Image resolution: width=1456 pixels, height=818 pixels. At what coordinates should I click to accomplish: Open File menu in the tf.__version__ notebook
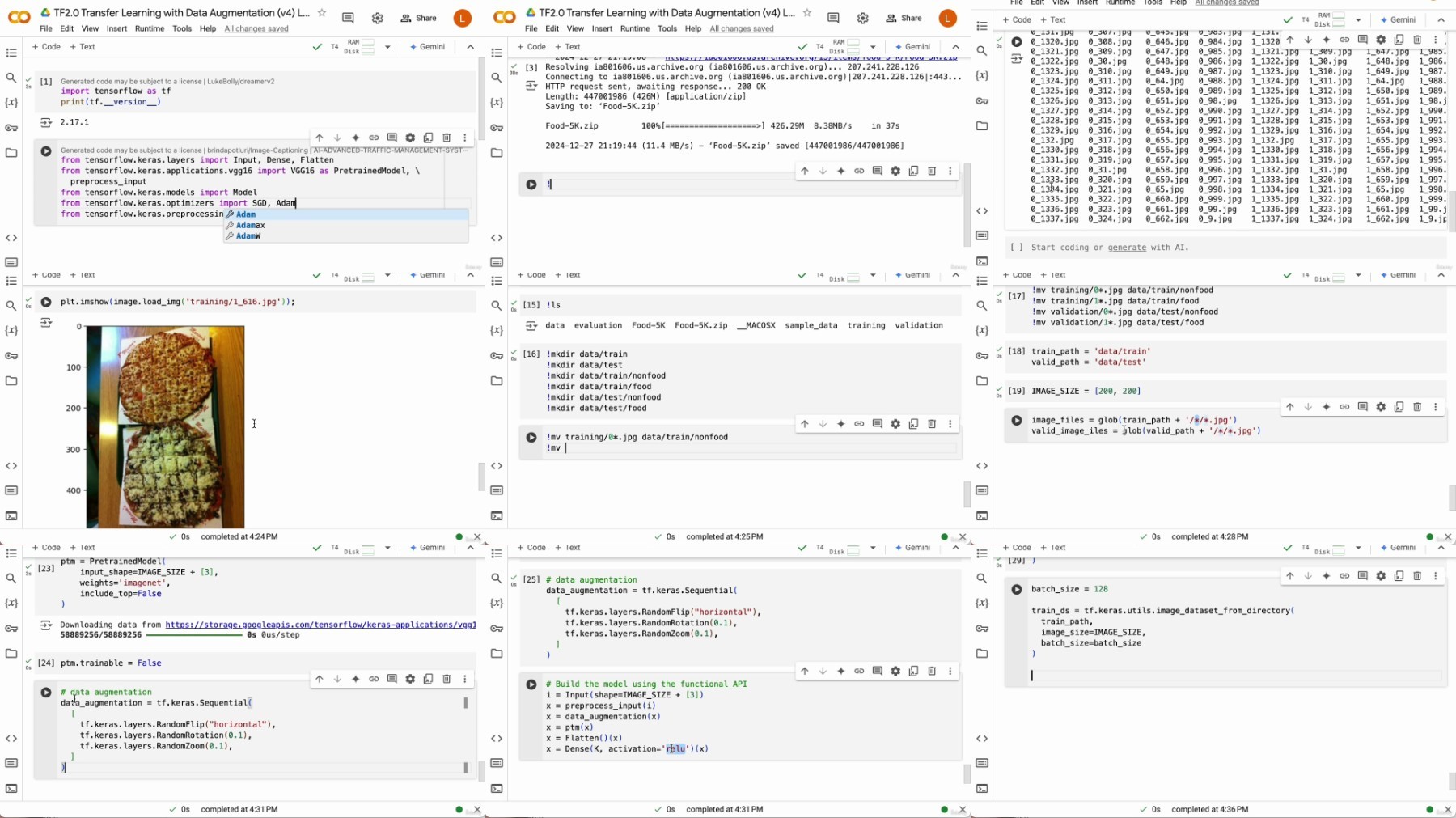[x=46, y=28]
